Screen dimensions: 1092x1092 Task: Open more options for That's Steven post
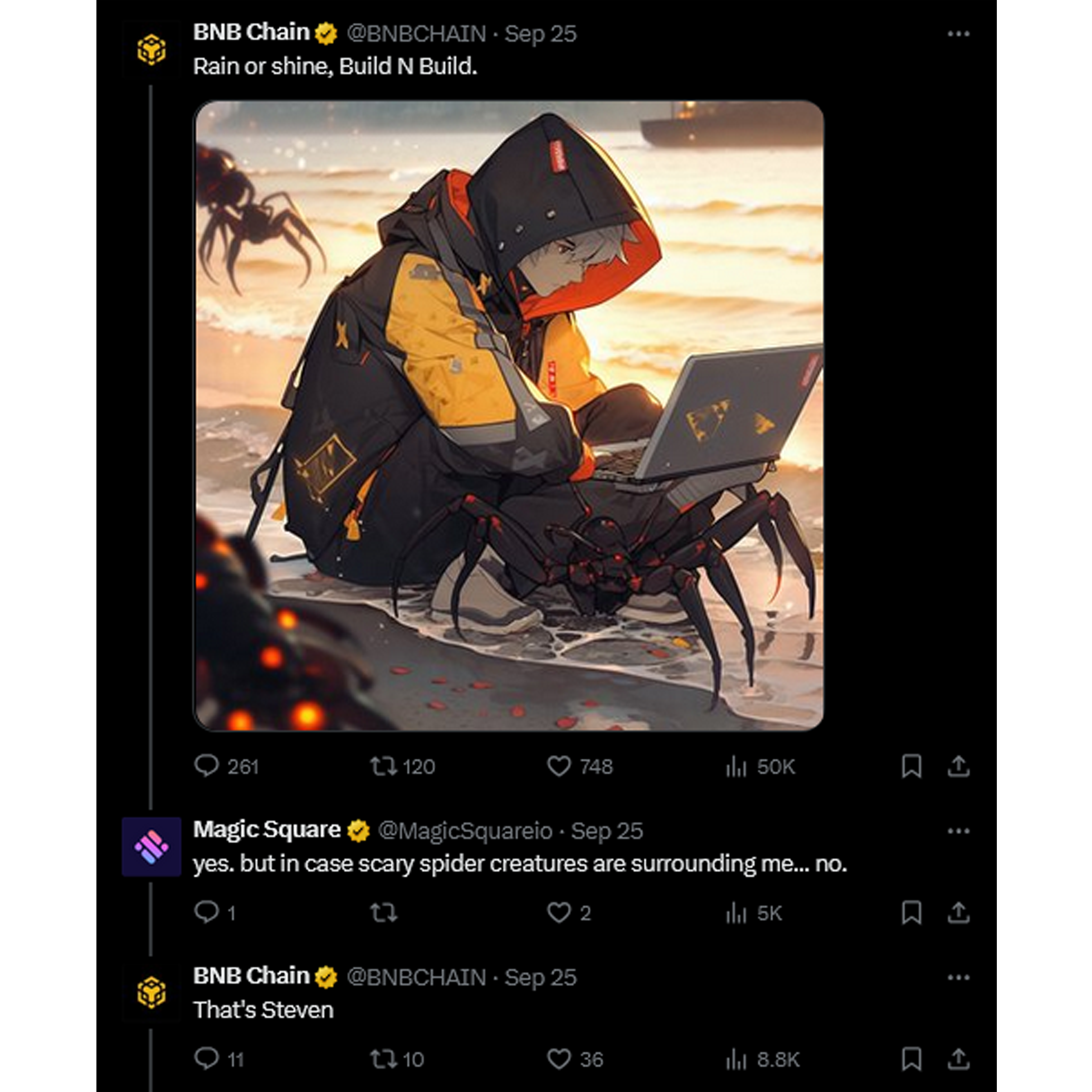[x=958, y=977]
